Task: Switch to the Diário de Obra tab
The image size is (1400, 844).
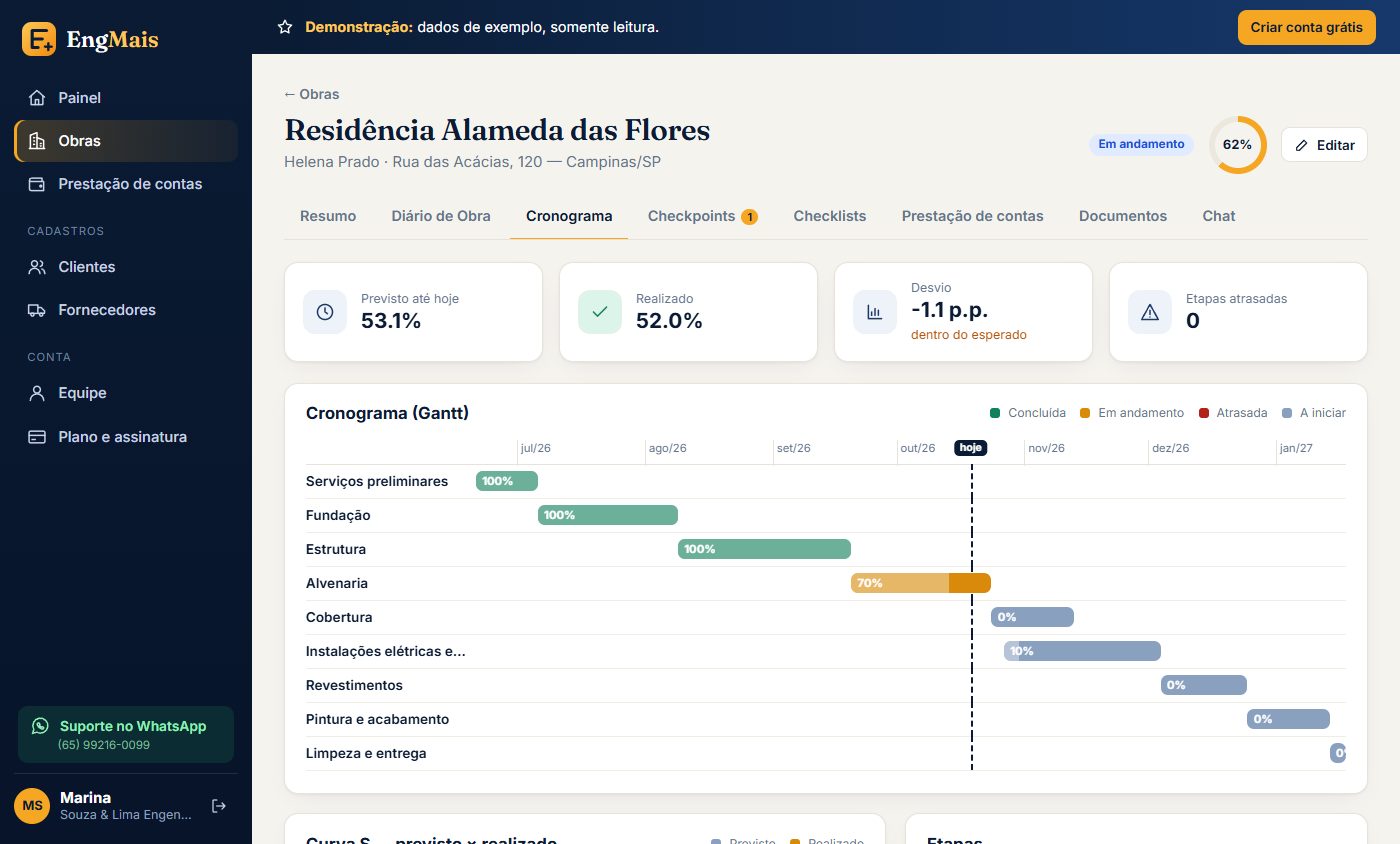Action: [441, 216]
